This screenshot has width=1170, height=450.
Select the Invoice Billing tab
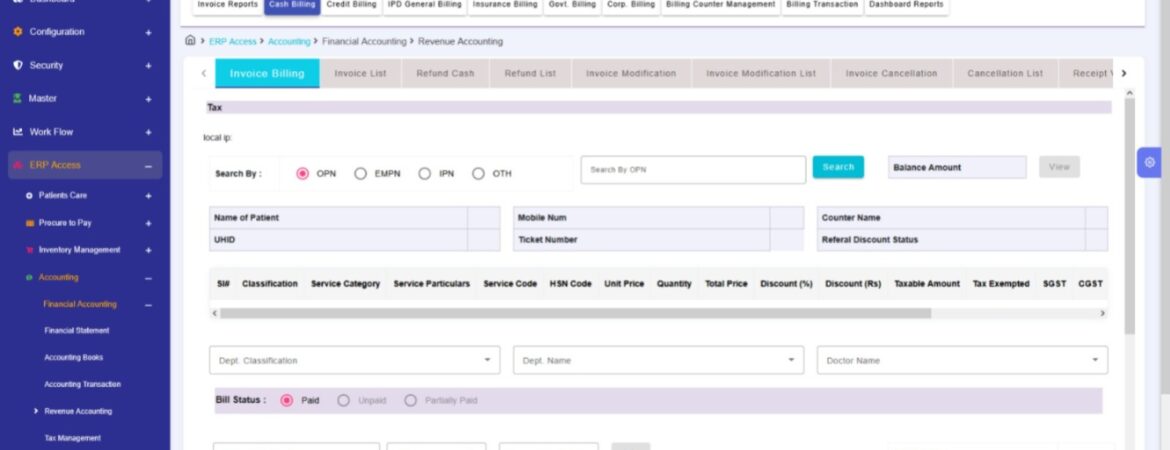tap(267, 73)
